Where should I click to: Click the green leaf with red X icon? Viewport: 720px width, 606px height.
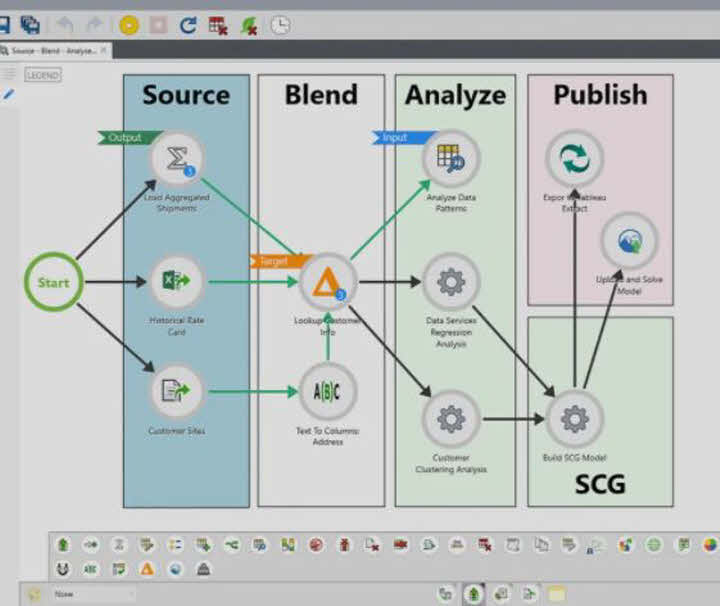248,26
